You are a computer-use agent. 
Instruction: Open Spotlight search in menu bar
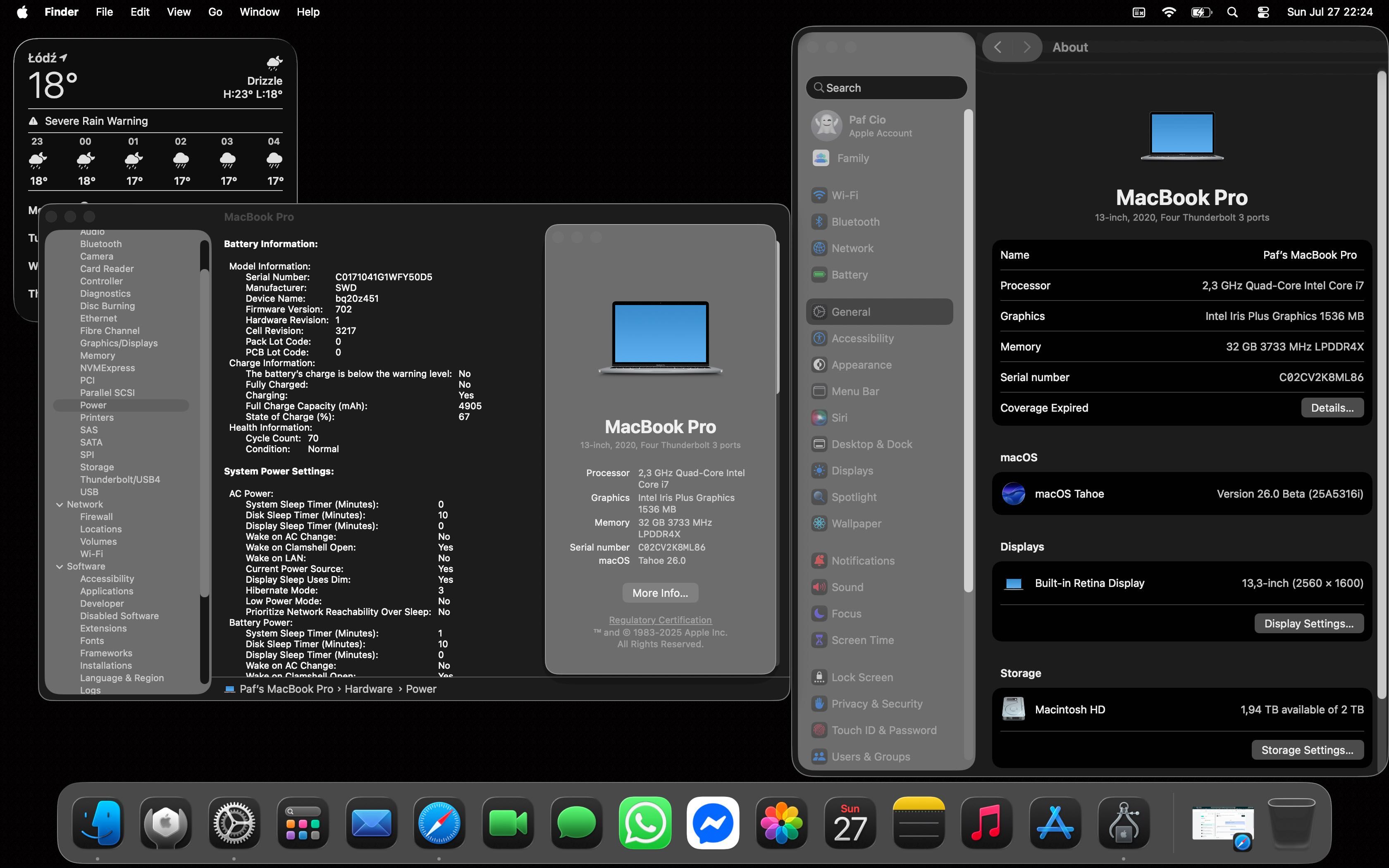pos(1232,12)
